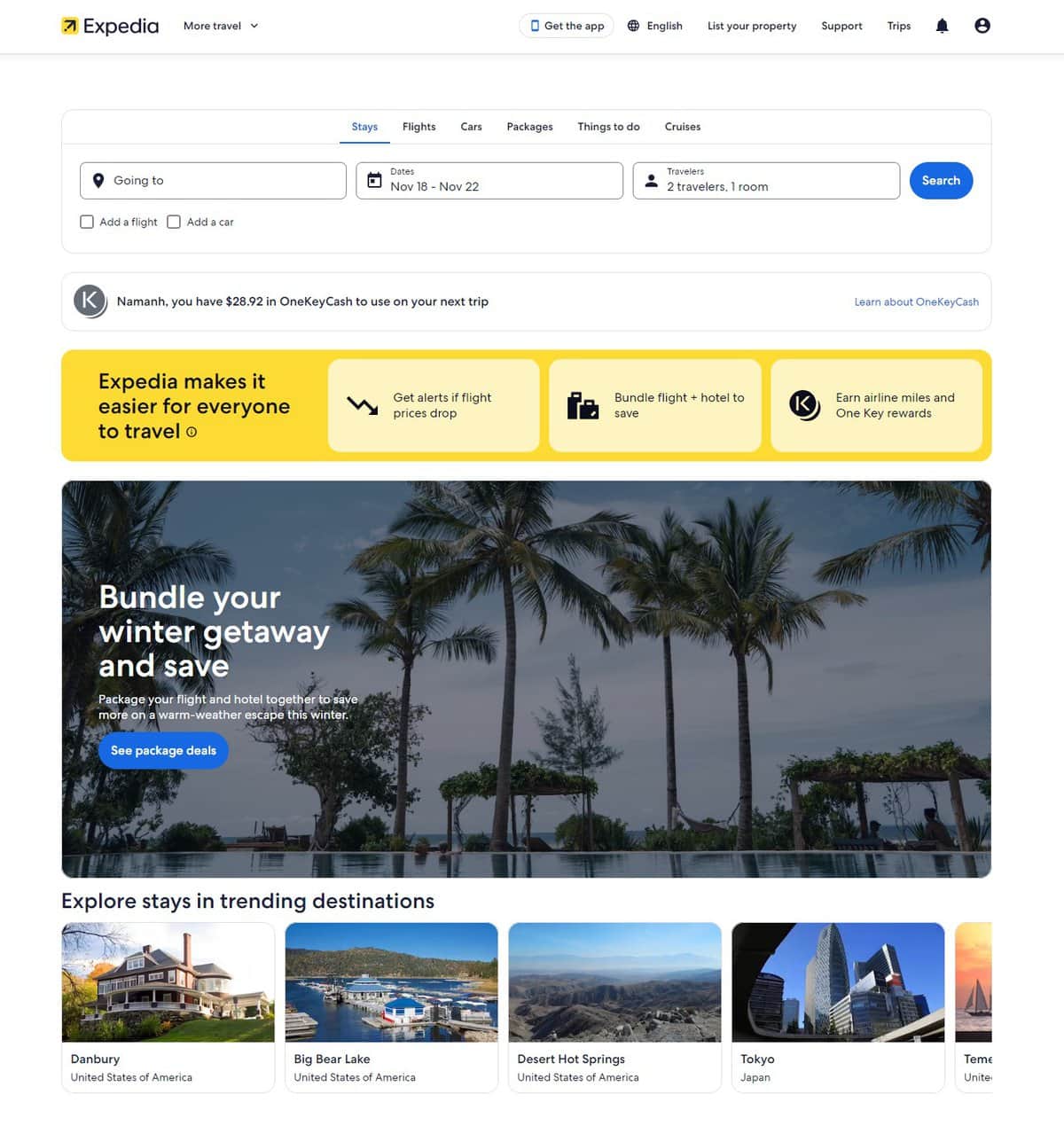
Task: Click the 'Going to' destination field
Action: point(213,181)
